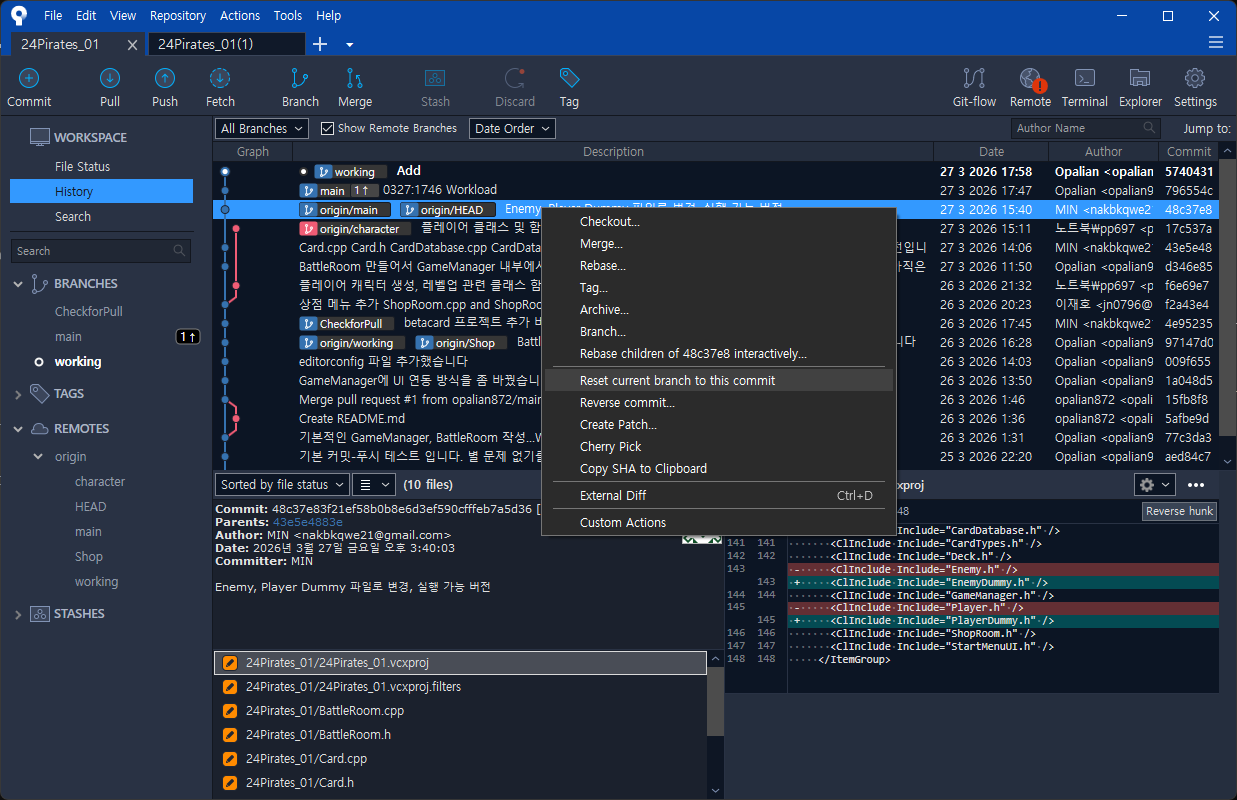Click the Push toolbar icon

165,79
